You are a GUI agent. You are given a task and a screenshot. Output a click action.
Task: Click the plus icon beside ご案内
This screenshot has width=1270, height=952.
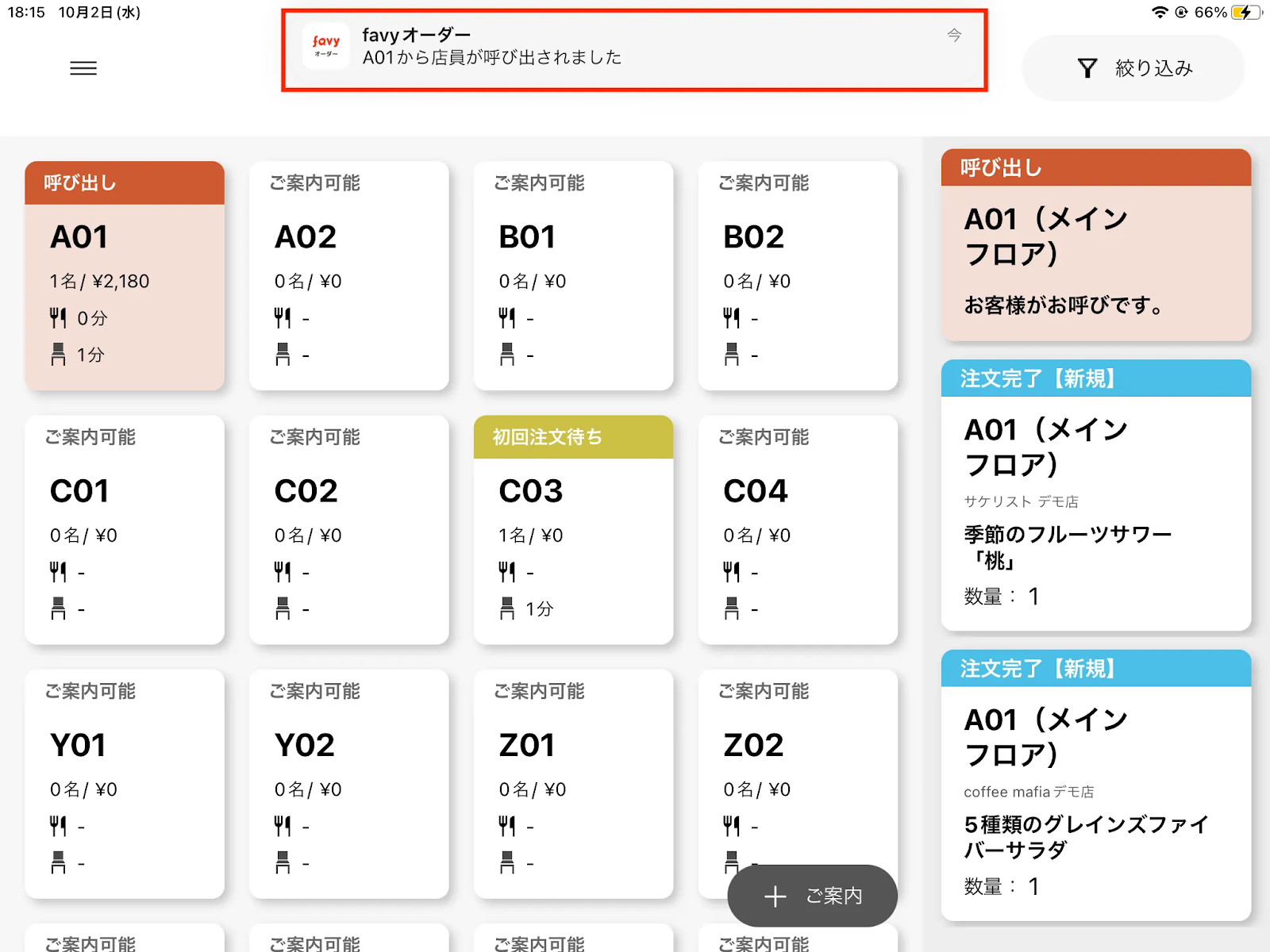click(775, 896)
